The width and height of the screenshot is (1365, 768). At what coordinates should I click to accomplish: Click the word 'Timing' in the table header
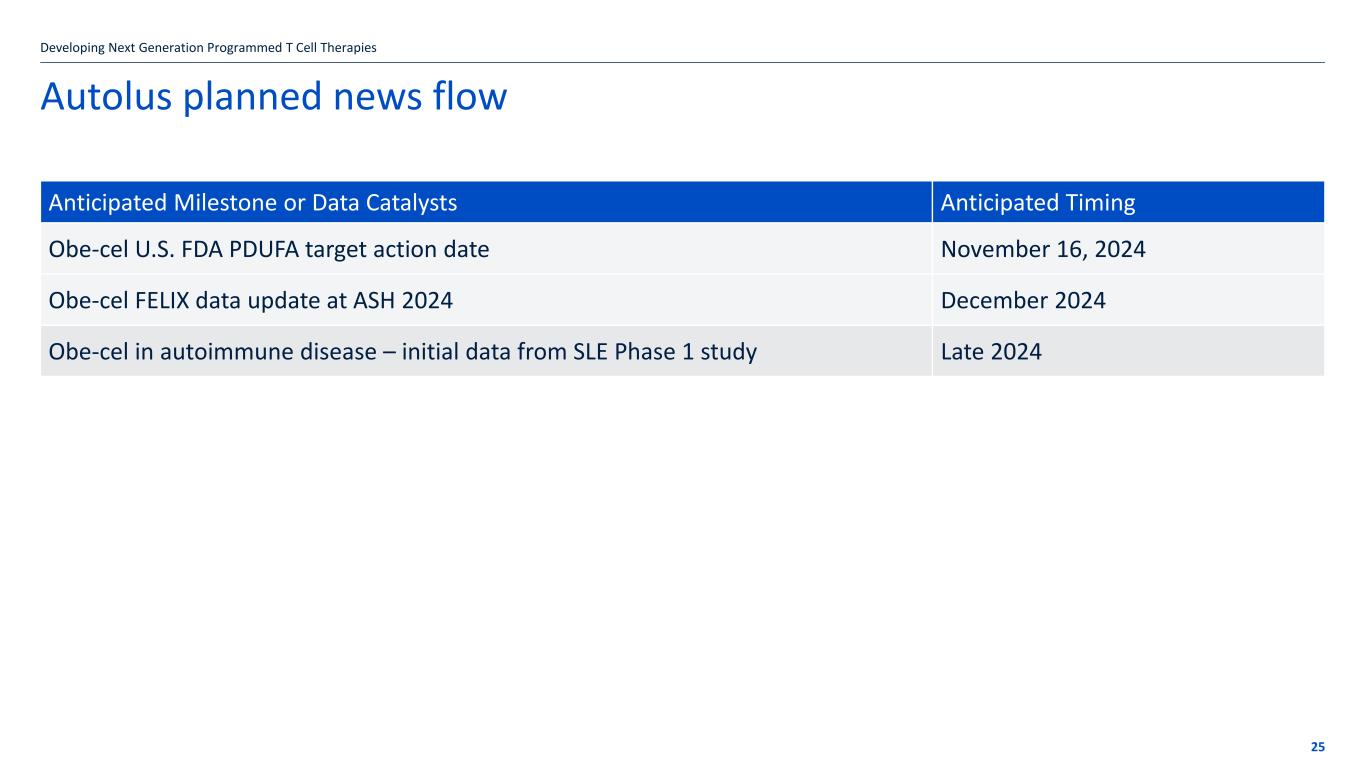[1099, 203]
